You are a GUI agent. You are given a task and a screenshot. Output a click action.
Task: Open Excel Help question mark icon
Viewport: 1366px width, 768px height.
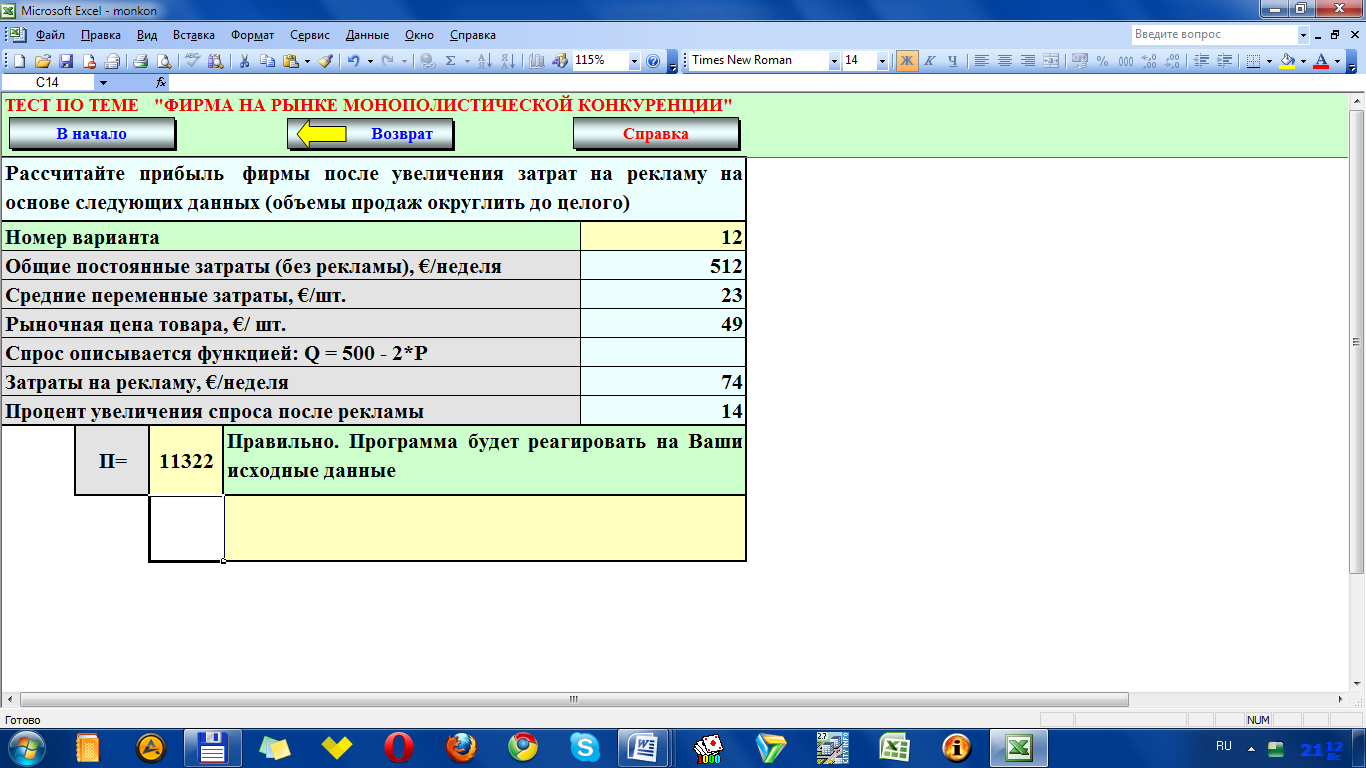[653, 61]
